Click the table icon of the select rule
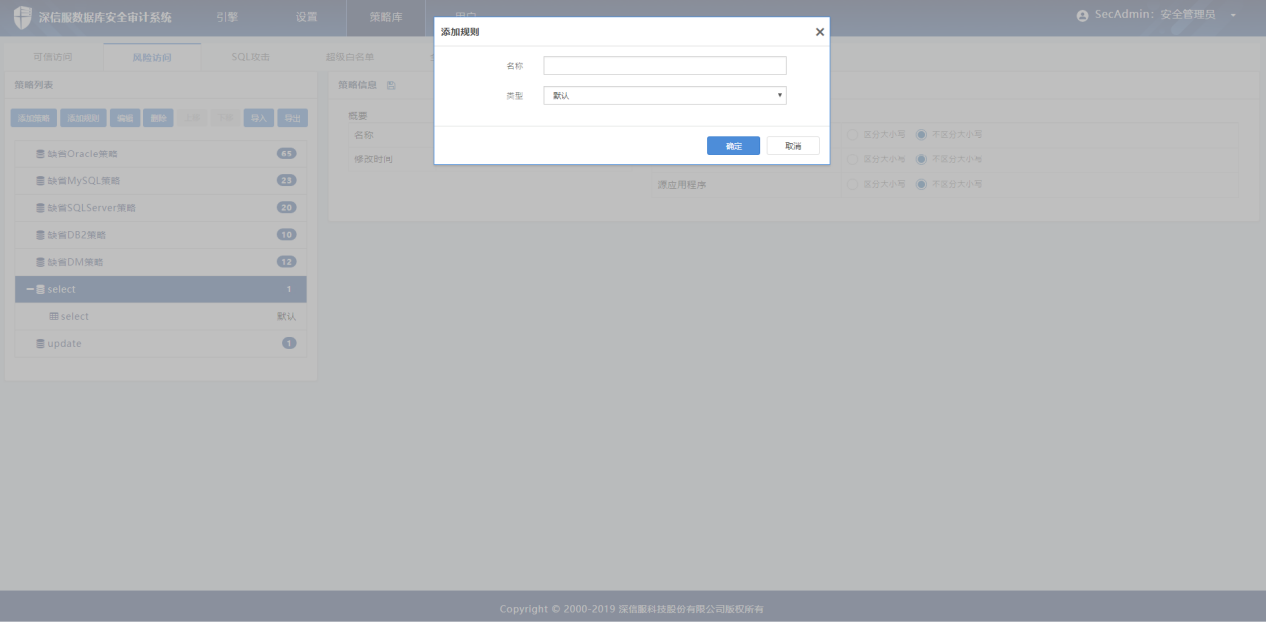This screenshot has height=623, width=1266. click(54, 316)
